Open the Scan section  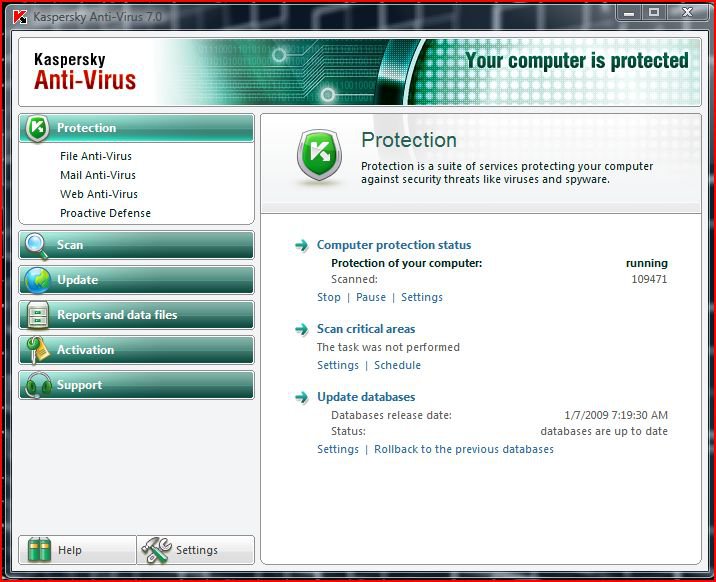[137, 245]
